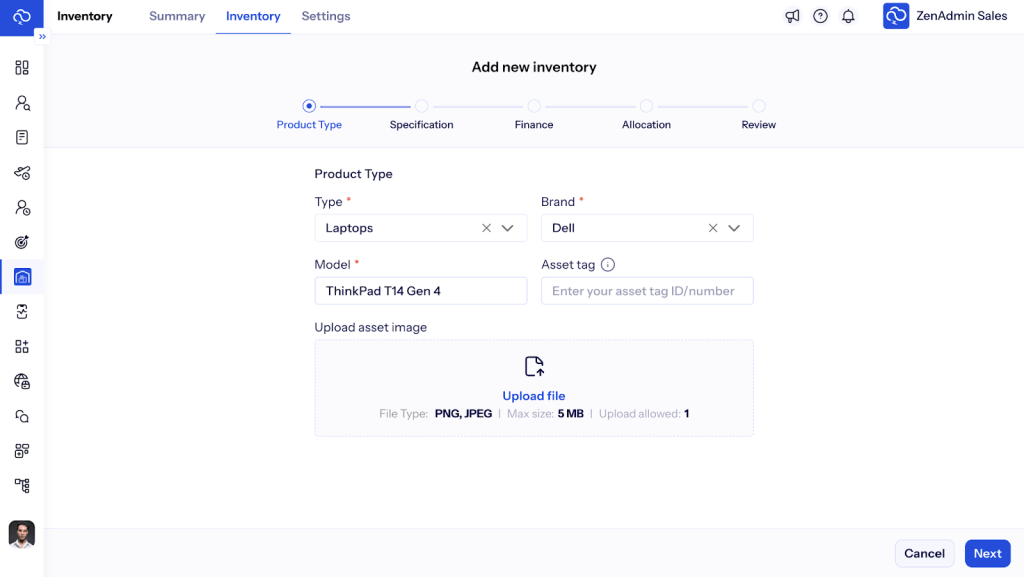This screenshot has width=1024, height=577.
Task: Click the Asset tag input field
Action: [x=647, y=291]
